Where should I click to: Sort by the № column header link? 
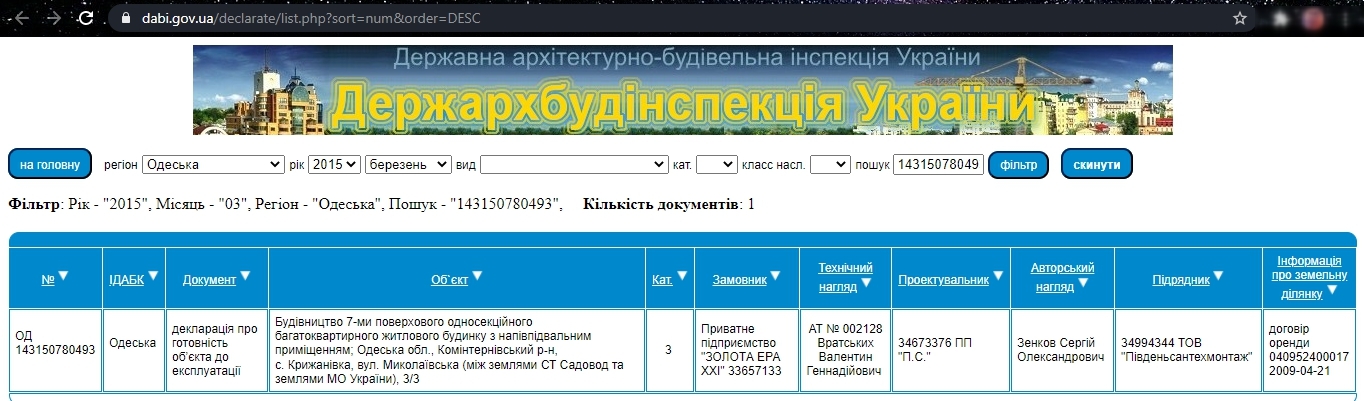[x=47, y=280]
